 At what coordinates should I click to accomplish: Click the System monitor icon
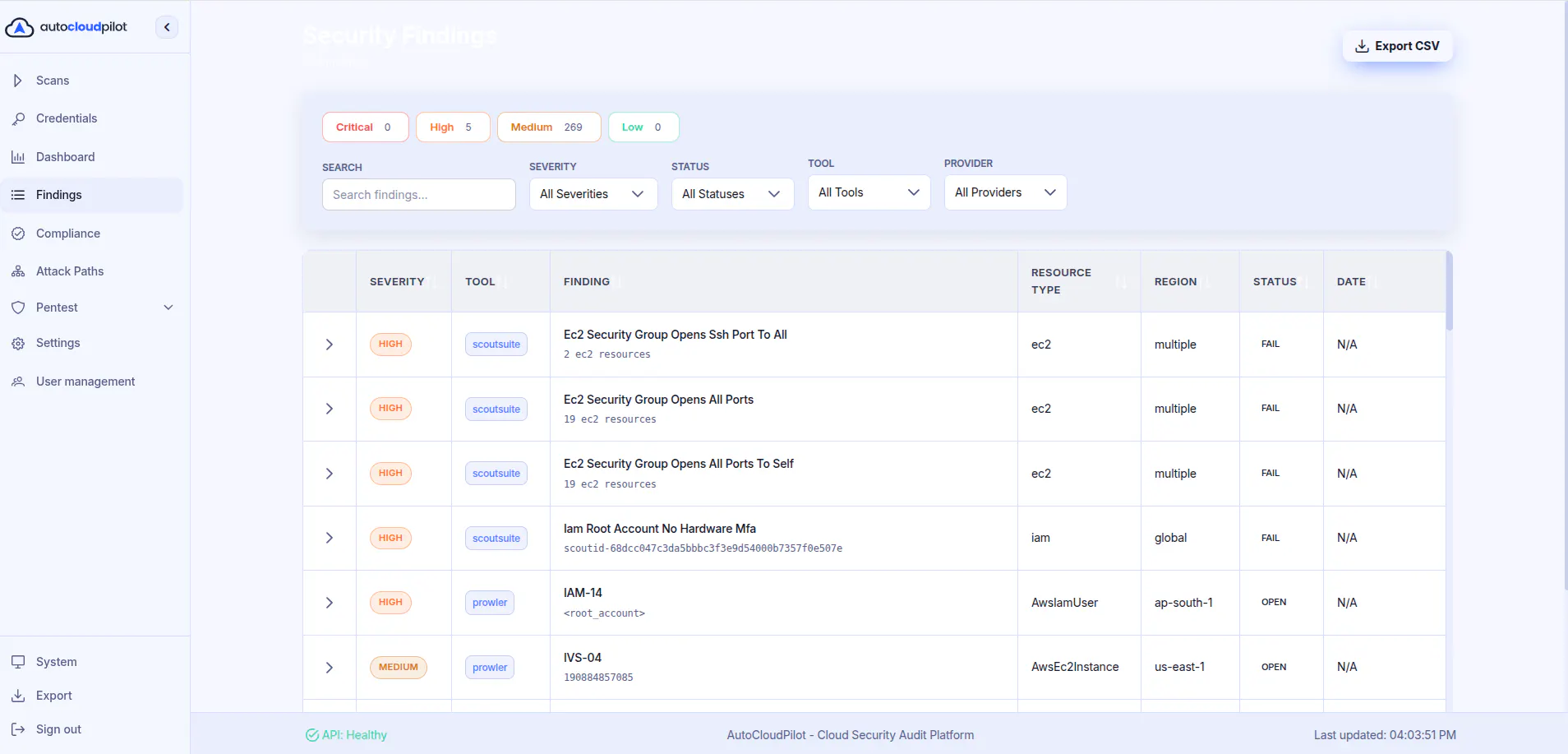tap(18, 662)
